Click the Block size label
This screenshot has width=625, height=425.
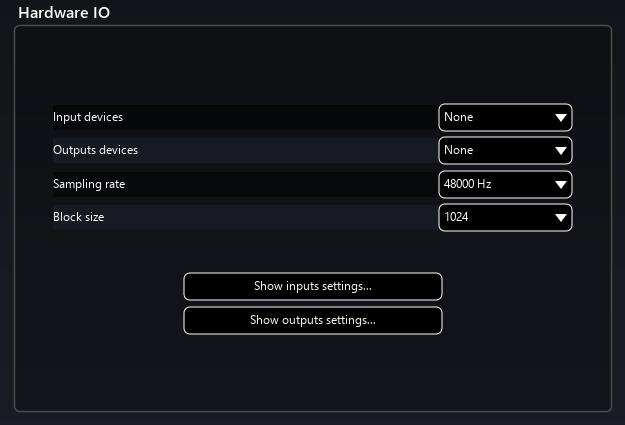(78, 217)
